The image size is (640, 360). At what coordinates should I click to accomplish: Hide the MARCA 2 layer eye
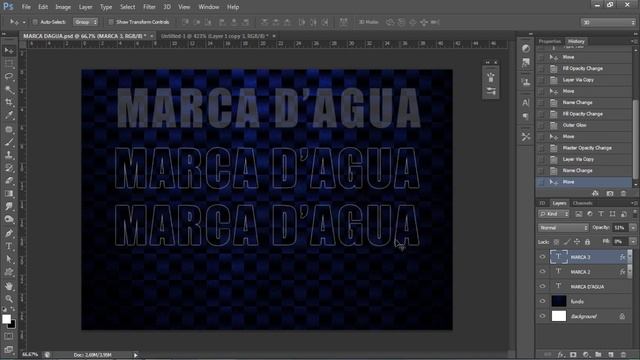click(x=542, y=271)
